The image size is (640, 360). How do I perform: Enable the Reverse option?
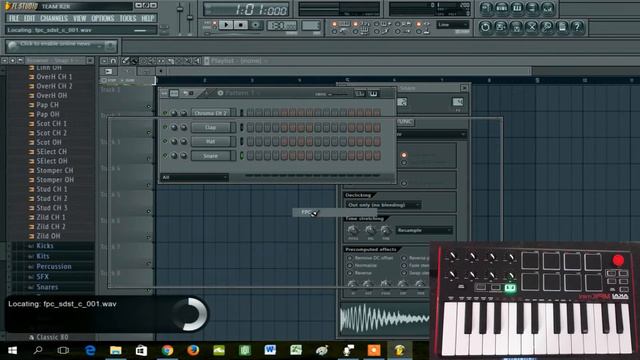pyautogui.click(x=350, y=273)
